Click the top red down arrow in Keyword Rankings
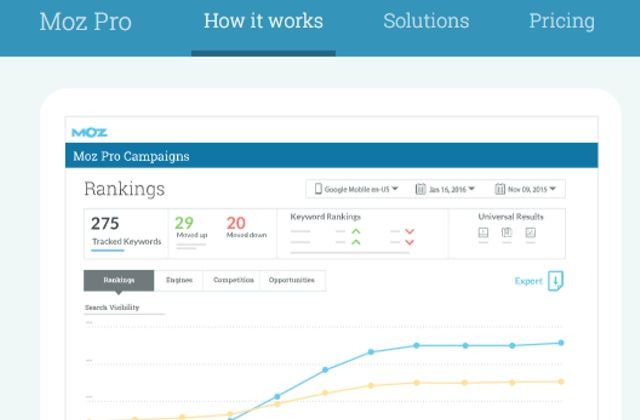Image resolution: width=640 pixels, height=420 pixels. 409,231
